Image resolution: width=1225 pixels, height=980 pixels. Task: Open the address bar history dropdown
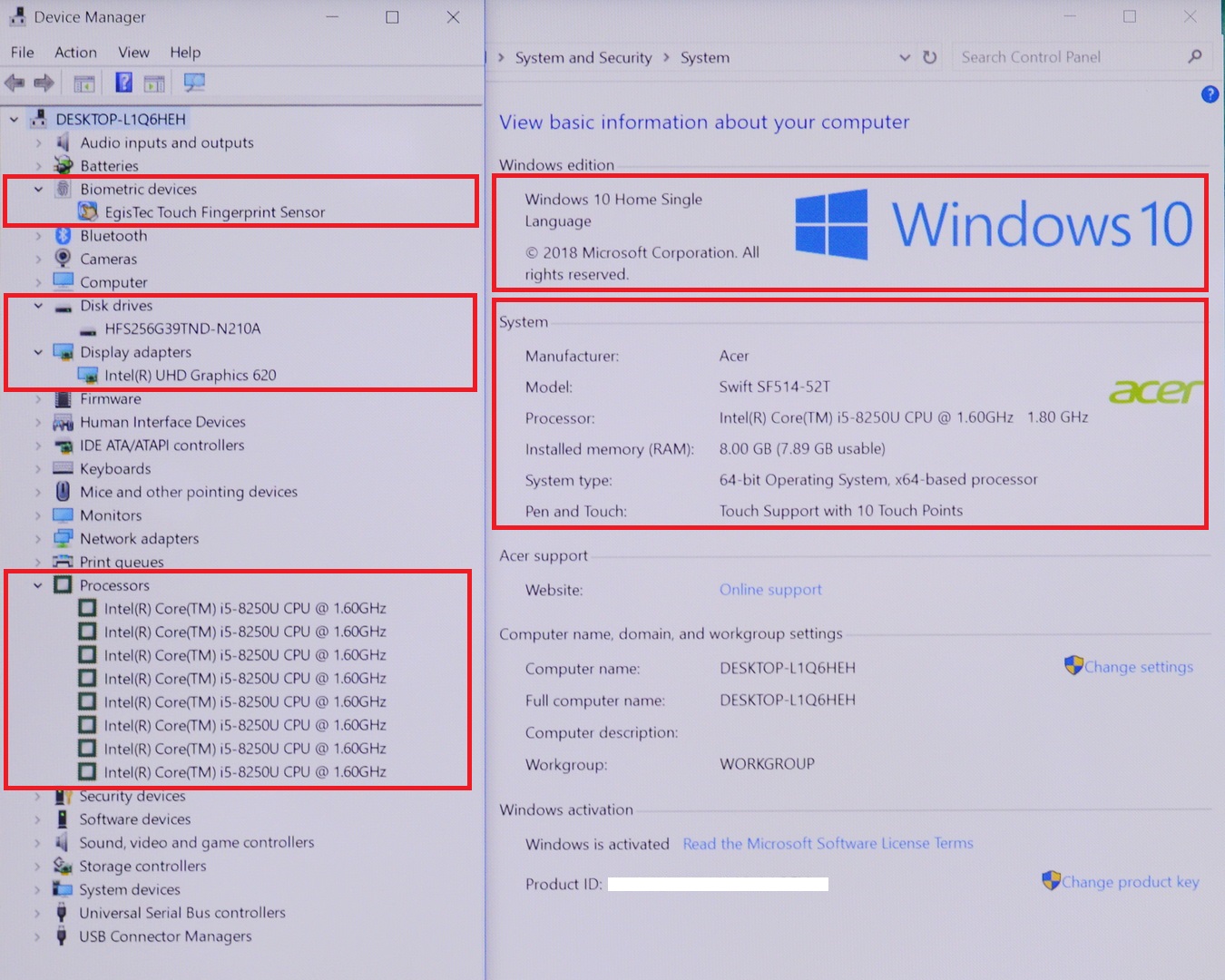[x=905, y=57]
